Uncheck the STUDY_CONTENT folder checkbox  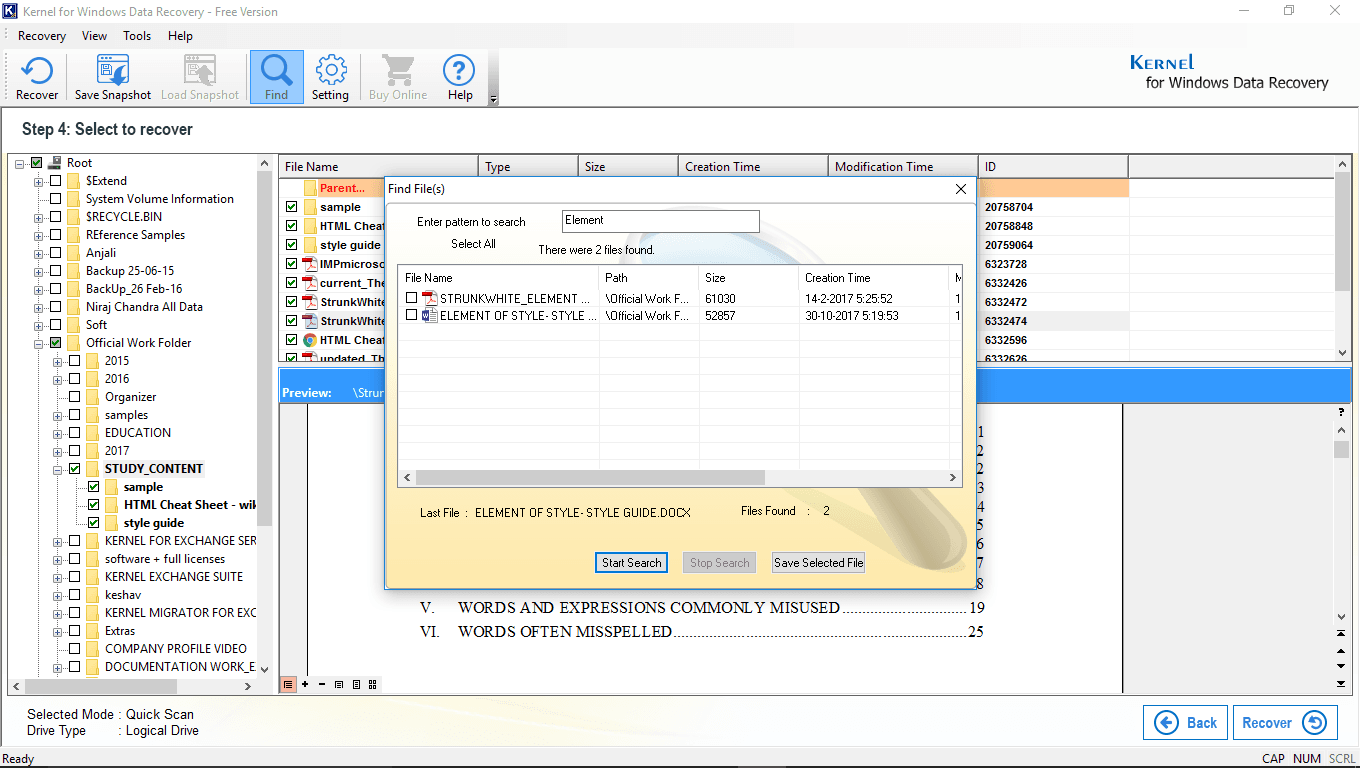(x=75, y=469)
